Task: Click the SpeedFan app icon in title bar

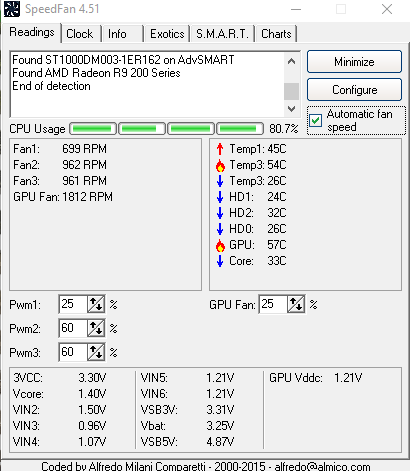Action: (12, 9)
